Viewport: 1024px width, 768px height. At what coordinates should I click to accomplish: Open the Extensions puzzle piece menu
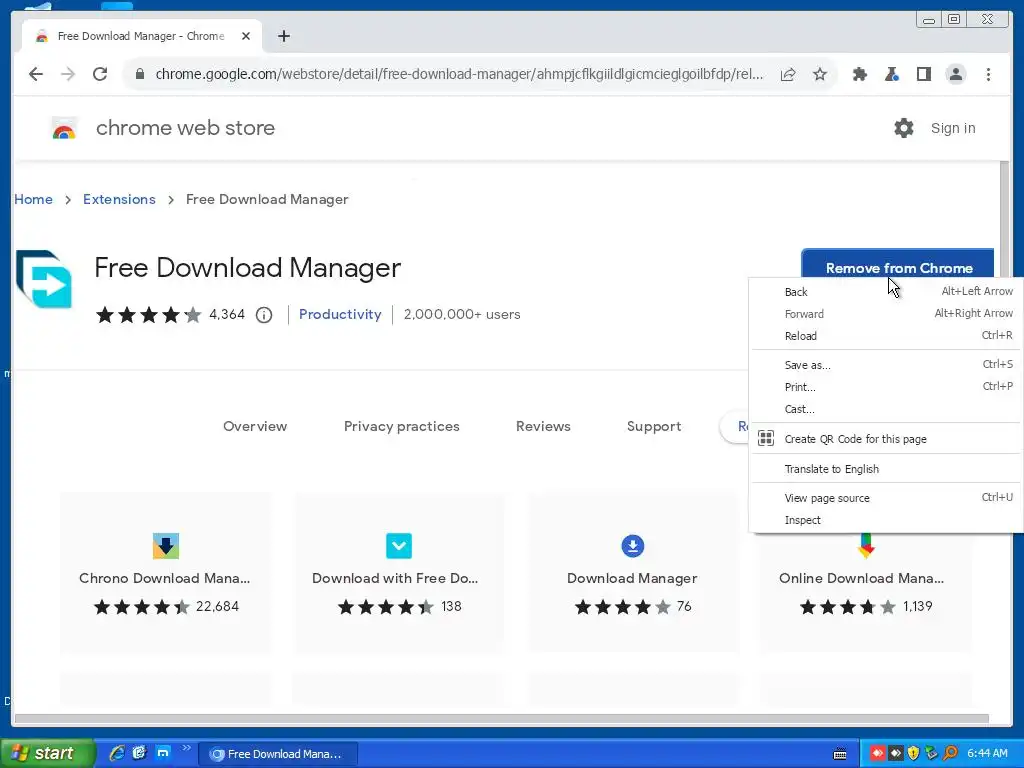859,74
